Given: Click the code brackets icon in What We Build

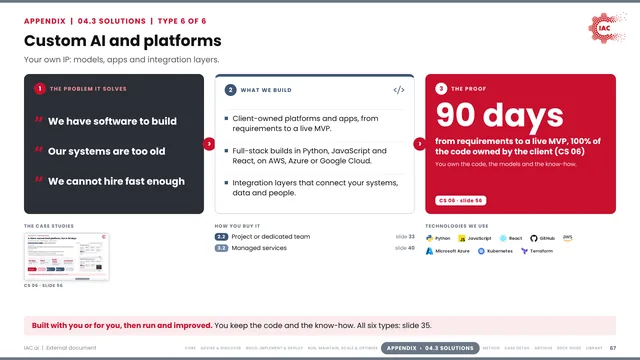Looking at the screenshot, I should [x=399, y=90].
